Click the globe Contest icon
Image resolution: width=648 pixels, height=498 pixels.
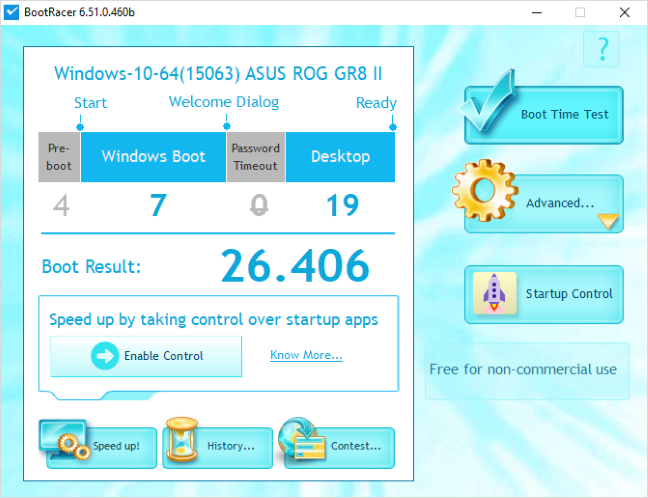(x=301, y=438)
